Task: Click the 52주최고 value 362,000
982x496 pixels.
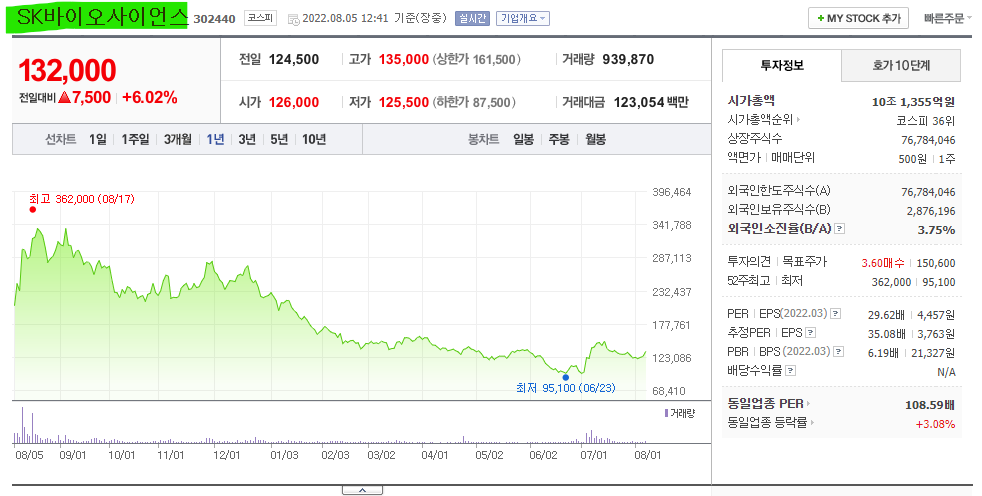Action: (891, 282)
